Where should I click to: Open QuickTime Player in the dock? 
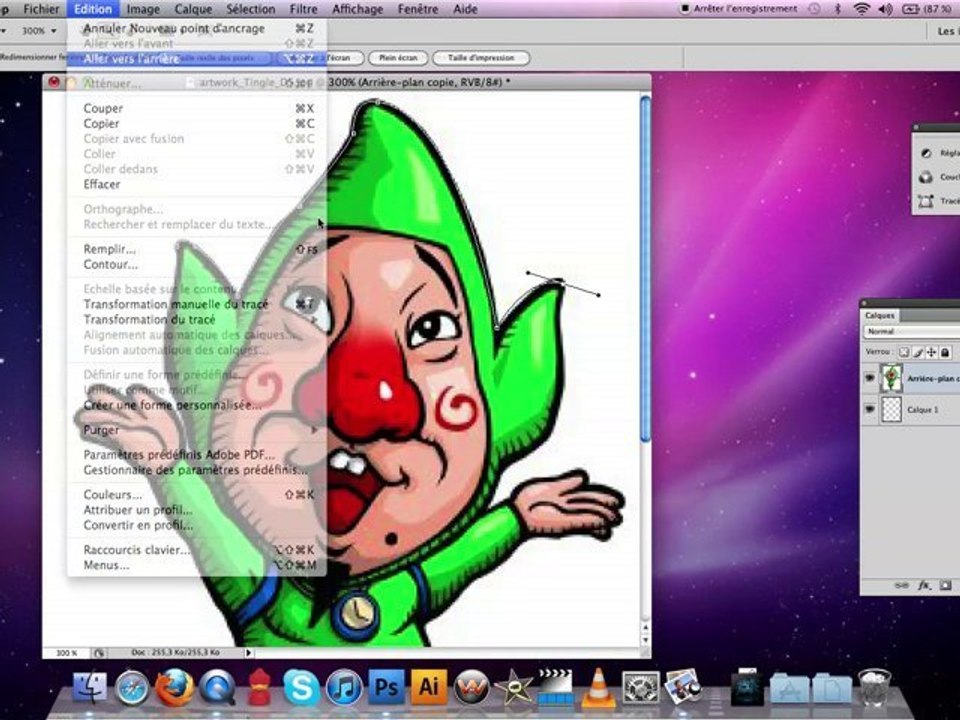click(217, 687)
